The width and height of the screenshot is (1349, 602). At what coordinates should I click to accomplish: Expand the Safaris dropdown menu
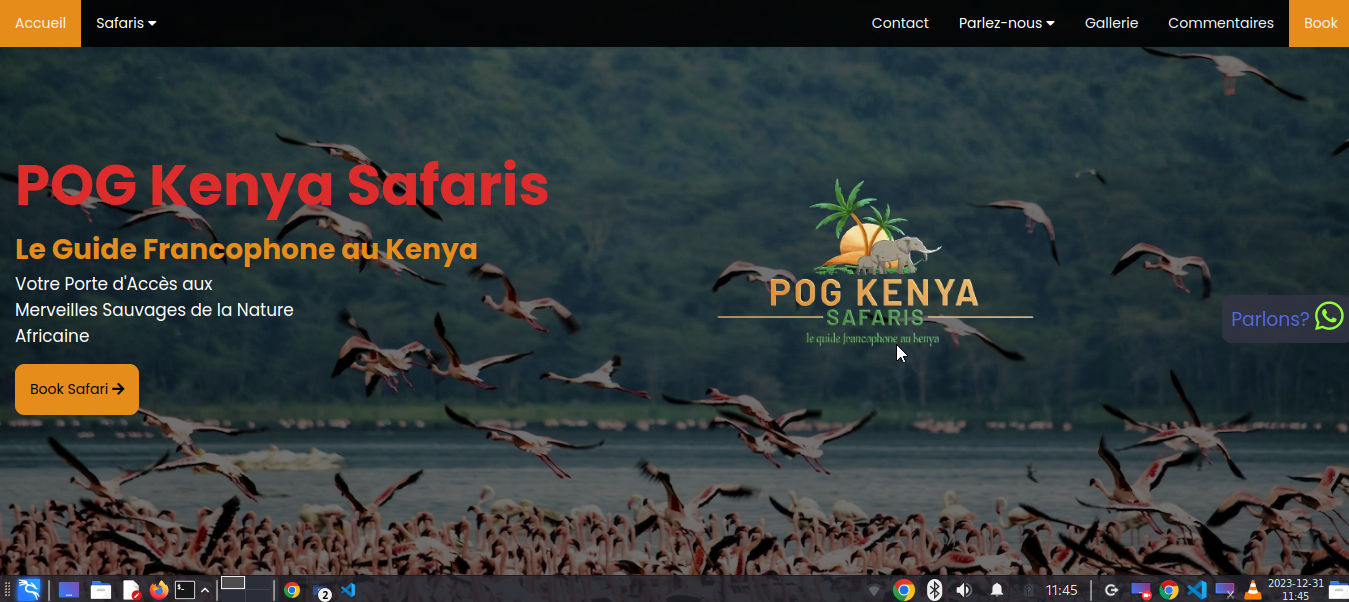tap(126, 23)
